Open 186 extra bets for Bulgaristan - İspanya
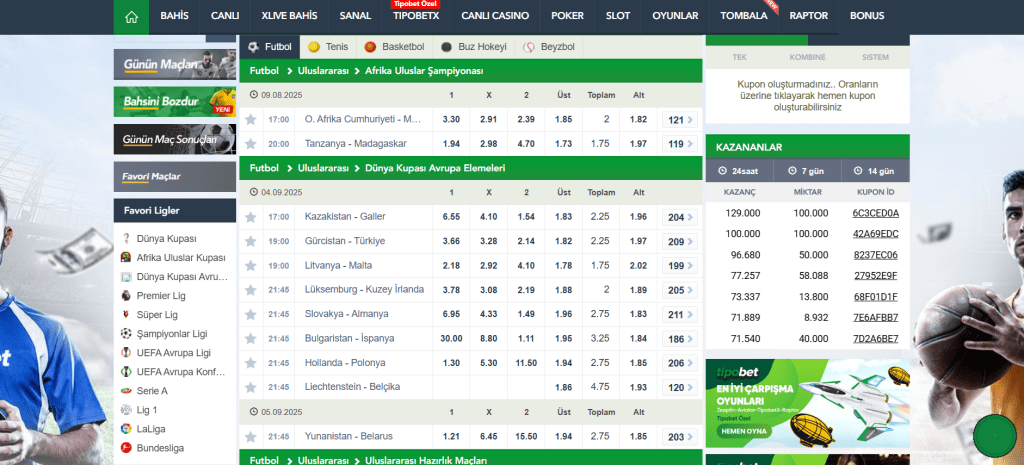 click(x=678, y=338)
